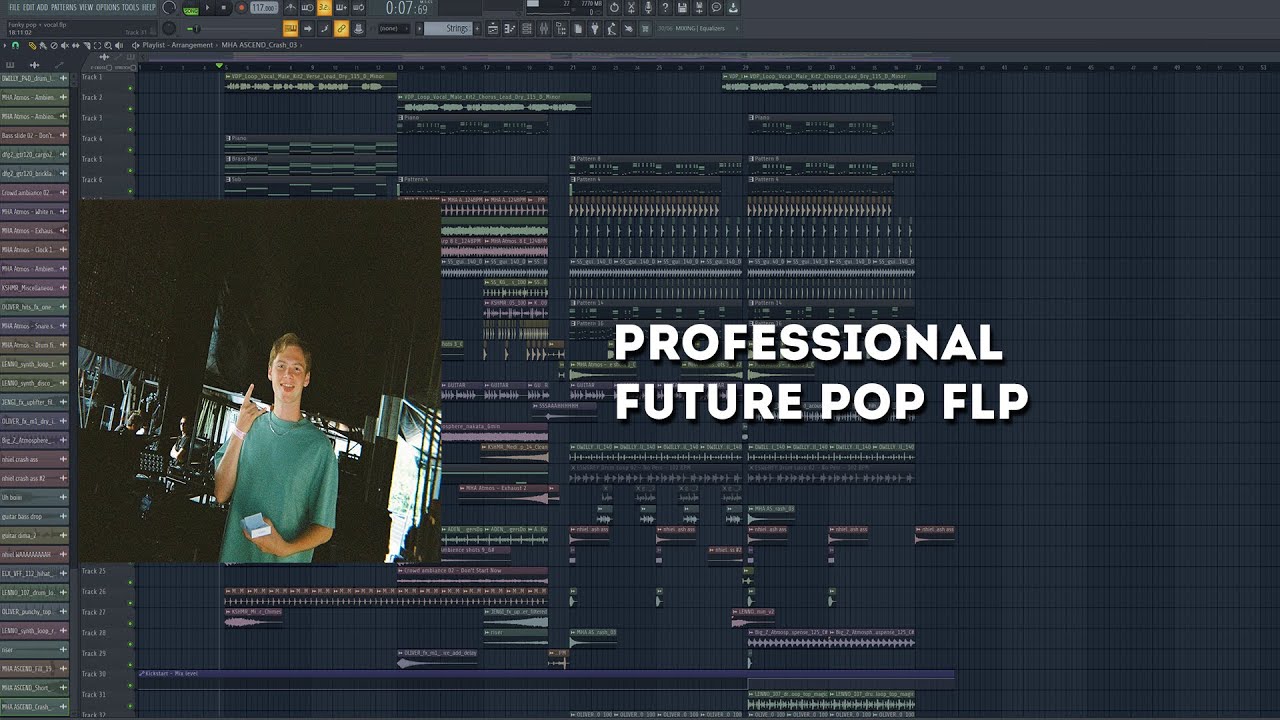Open the plugin picker plug icon
The height and width of the screenshot is (720, 1280).
[595, 28]
